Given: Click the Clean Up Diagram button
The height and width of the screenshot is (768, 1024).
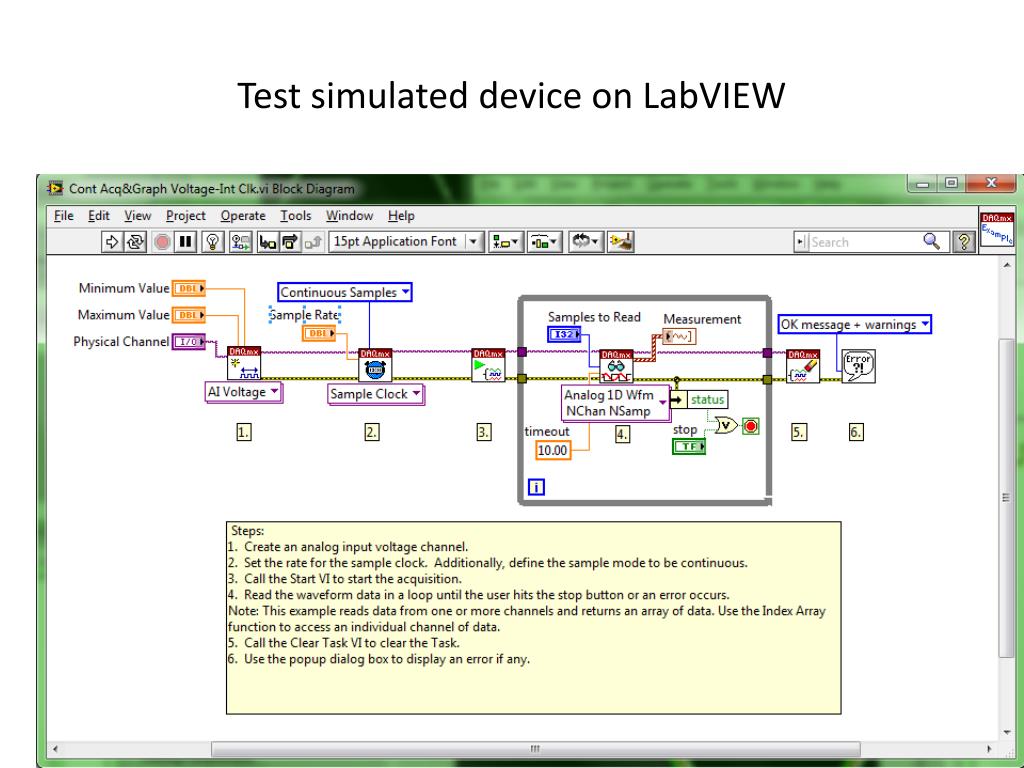Looking at the screenshot, I should pos(620,242).
